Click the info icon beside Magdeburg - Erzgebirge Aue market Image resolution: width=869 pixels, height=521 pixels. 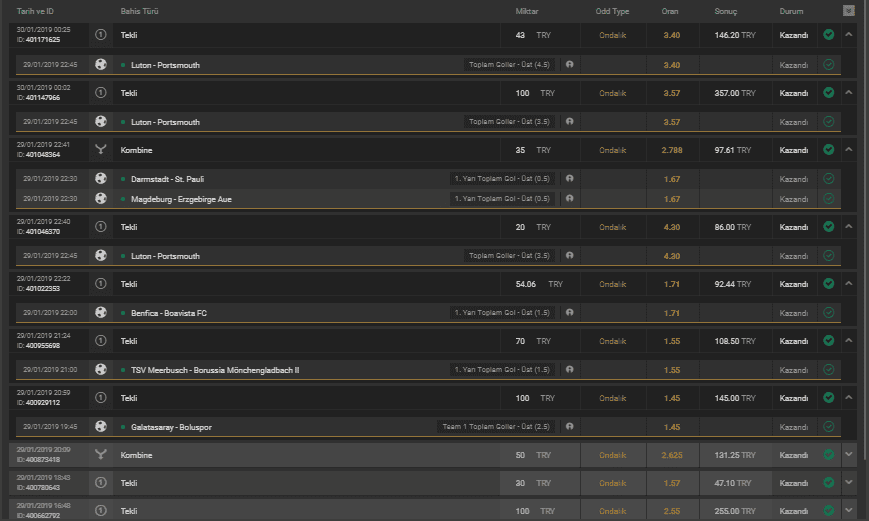[570, 198]
